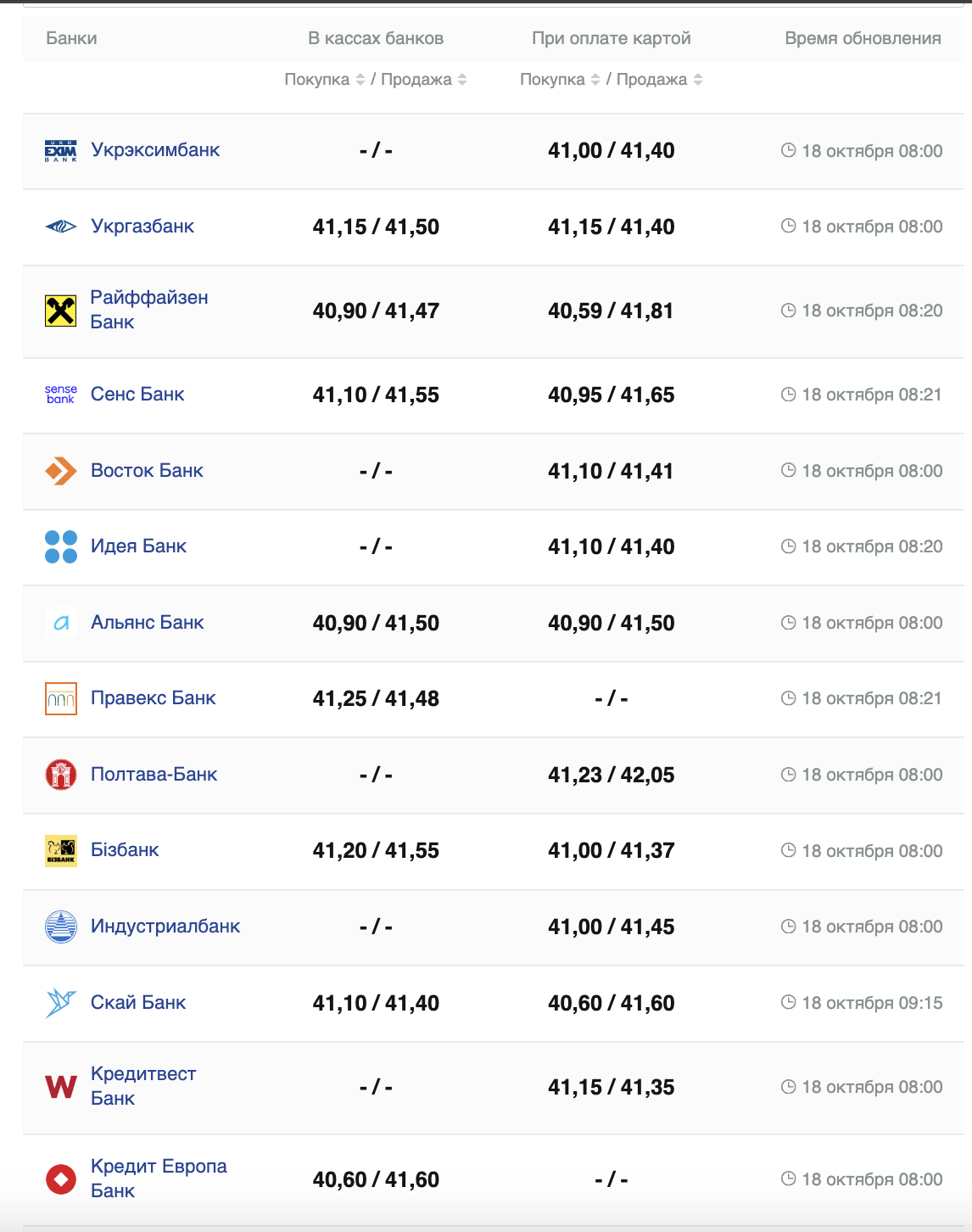Click the Укргазбанк logo icon
Image resolution: width=972 pixels, height=1232 pixels.
[60, 227]
